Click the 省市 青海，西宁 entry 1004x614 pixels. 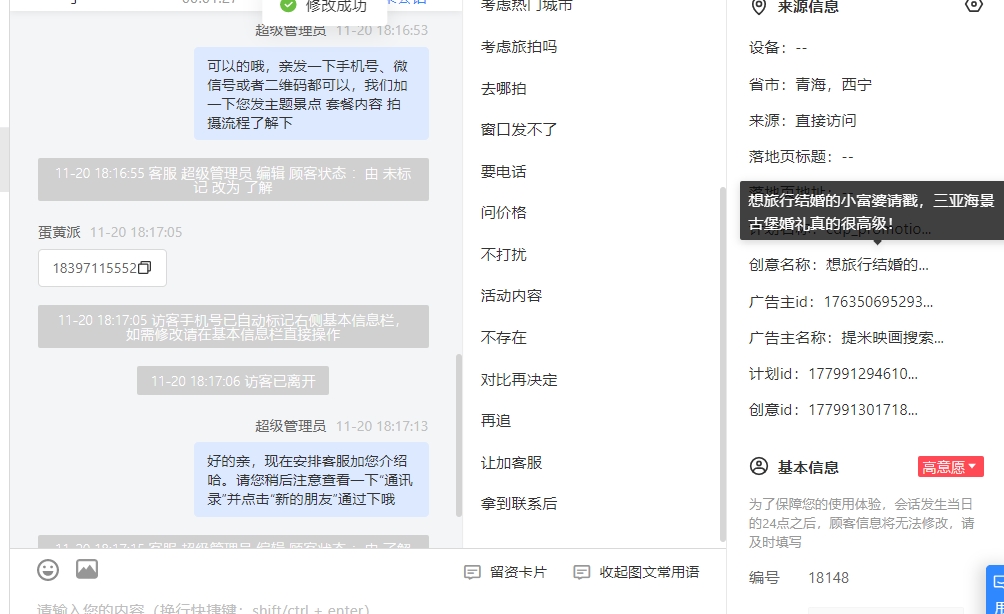click(810, 85)
